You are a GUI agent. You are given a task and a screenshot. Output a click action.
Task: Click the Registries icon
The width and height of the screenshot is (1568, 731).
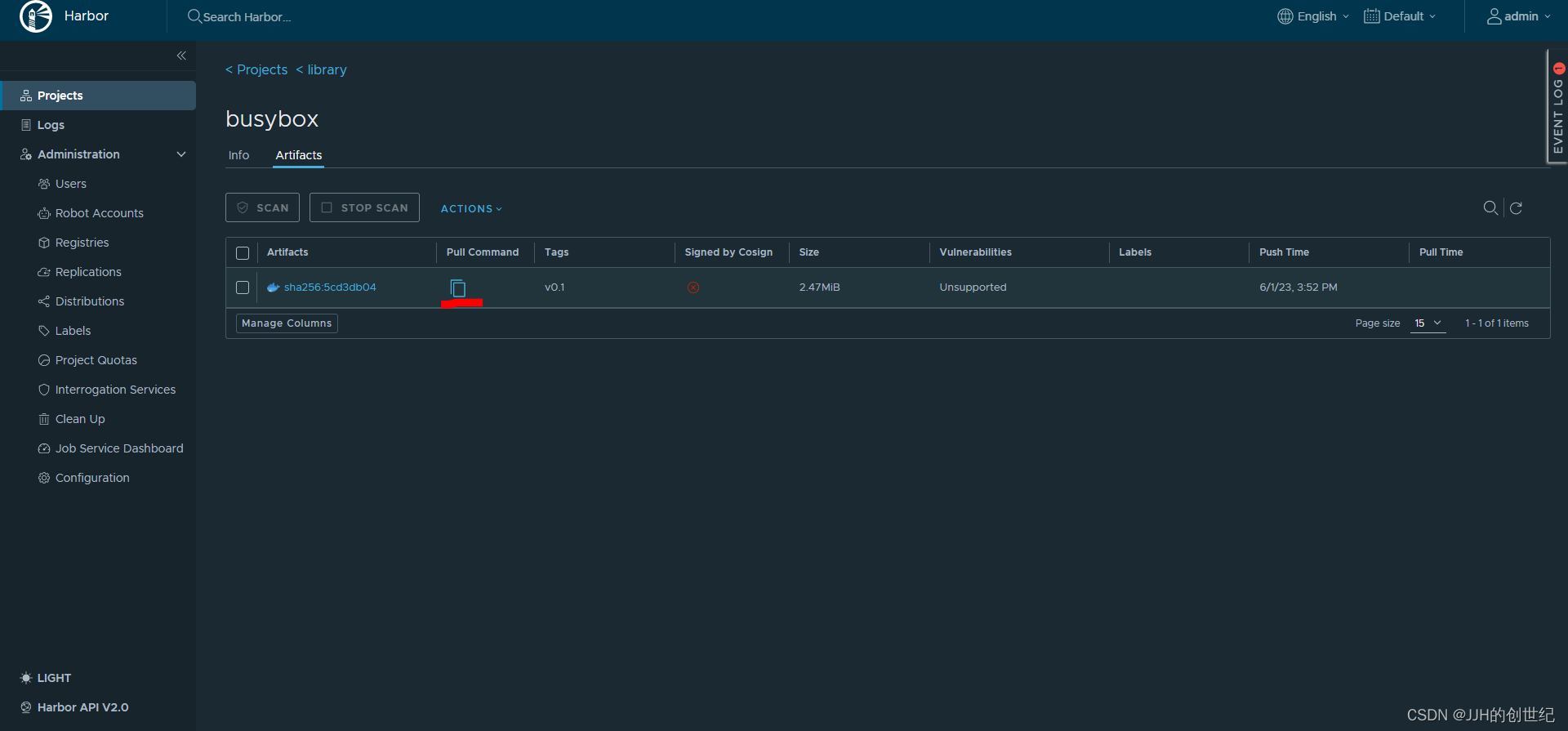pos(44,243)
